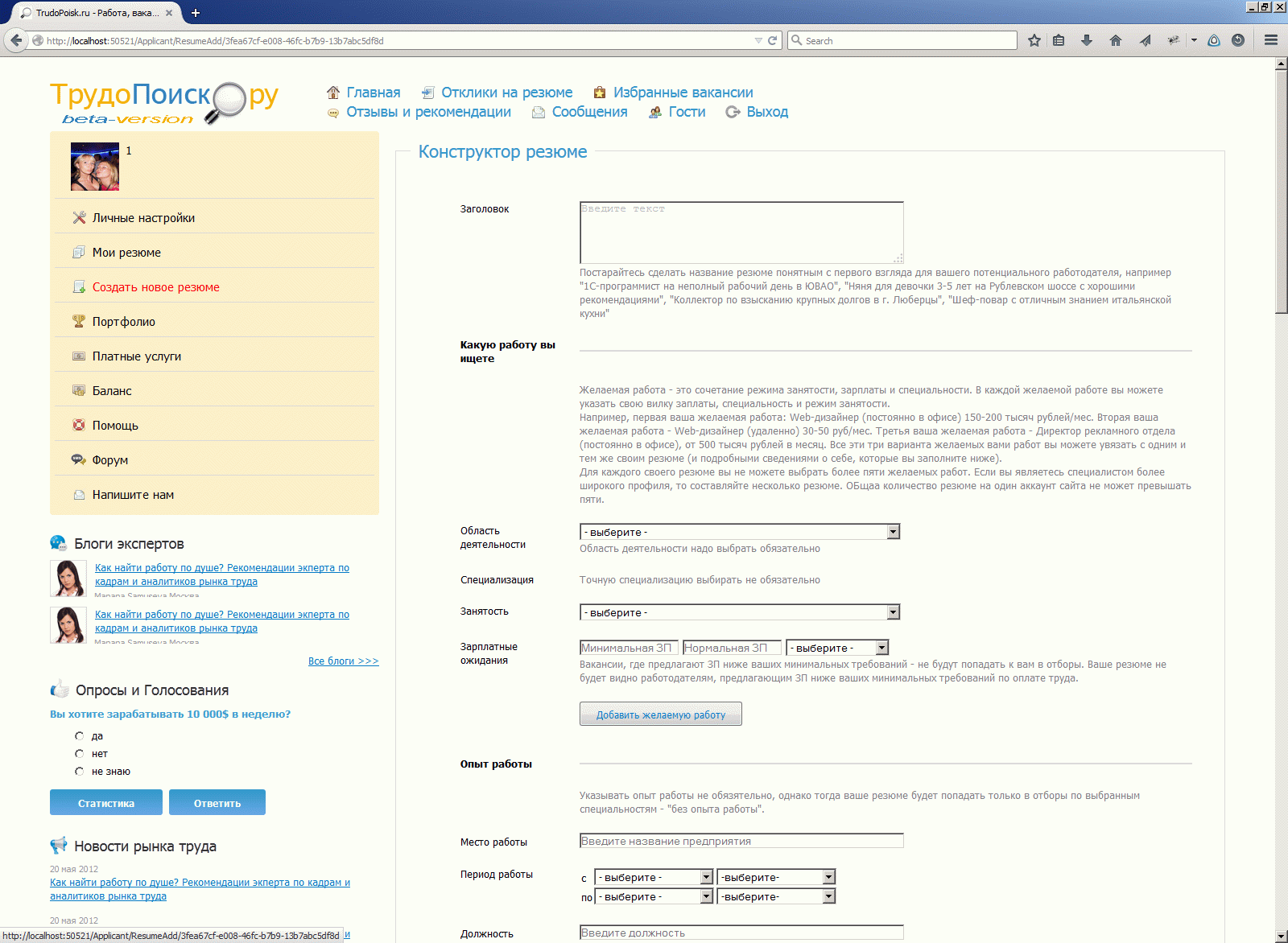Viewport: 1288px width, 943px height.
Task: Open the Firefox hamburger menu
Action: (1271, 40)
